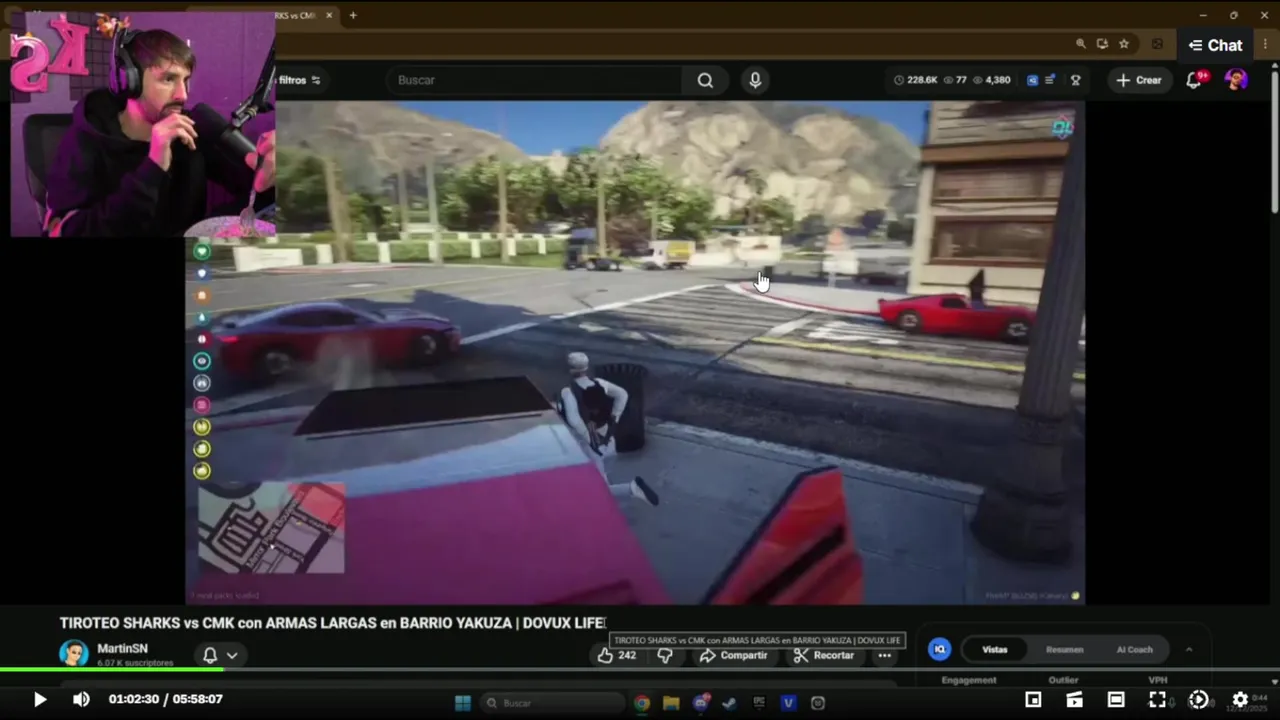Search by voice with microphone icon
Viewport: 1280px width, 720px height.
point(755,80)
